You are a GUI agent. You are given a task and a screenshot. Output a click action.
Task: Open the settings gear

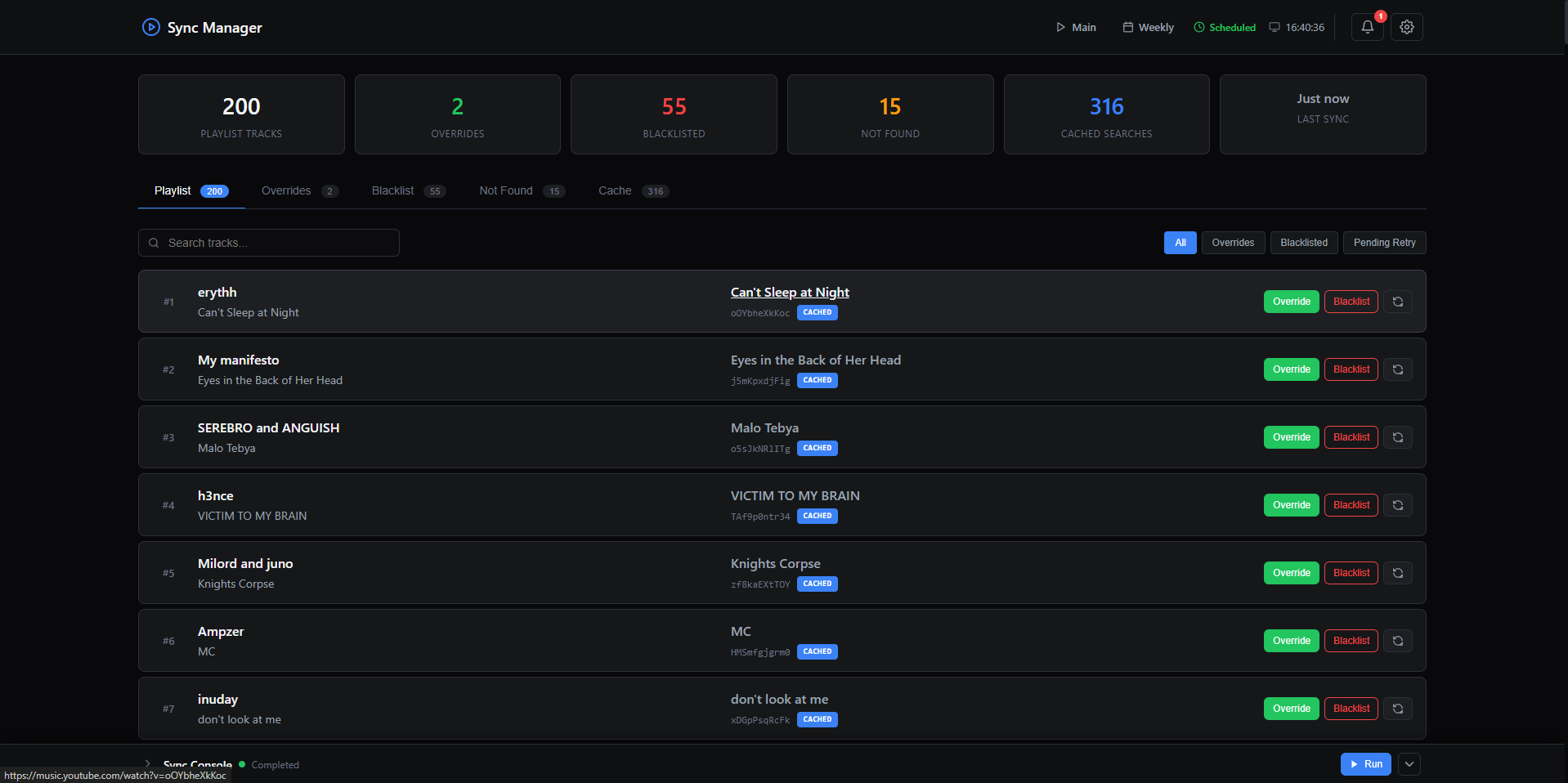(1406, 27)
